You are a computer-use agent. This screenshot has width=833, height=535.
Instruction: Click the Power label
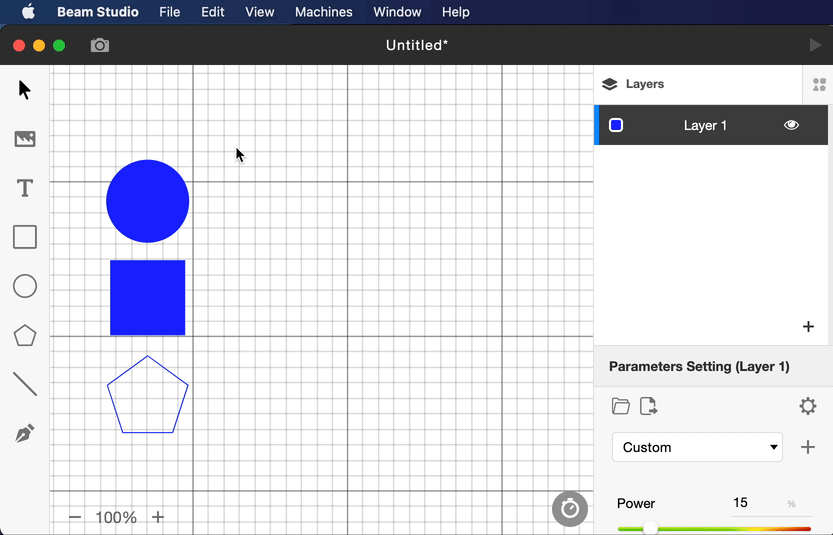pyautogui.click(x=636, y=503)
